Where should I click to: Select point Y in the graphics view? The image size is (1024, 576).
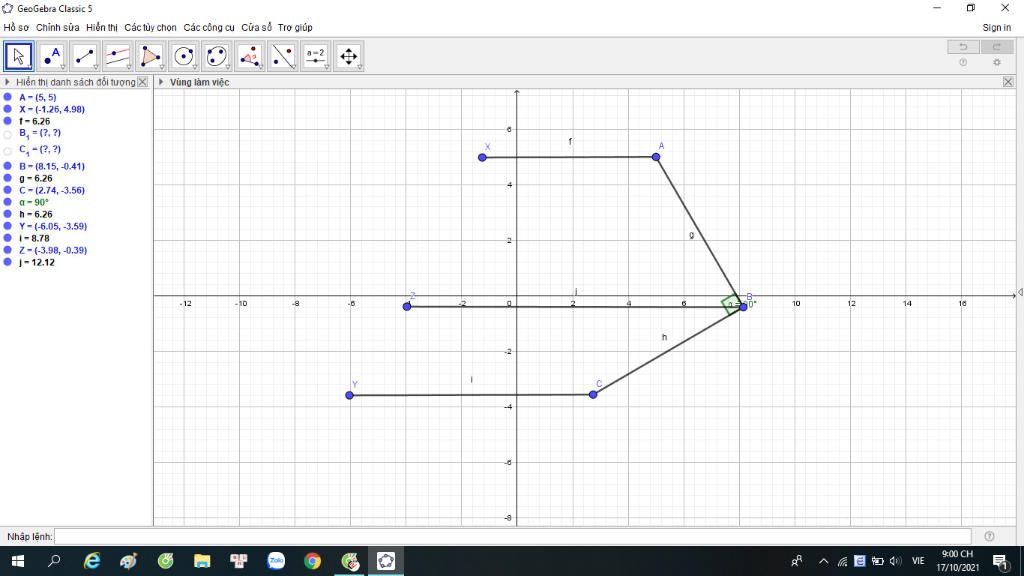tap(349, 395)
